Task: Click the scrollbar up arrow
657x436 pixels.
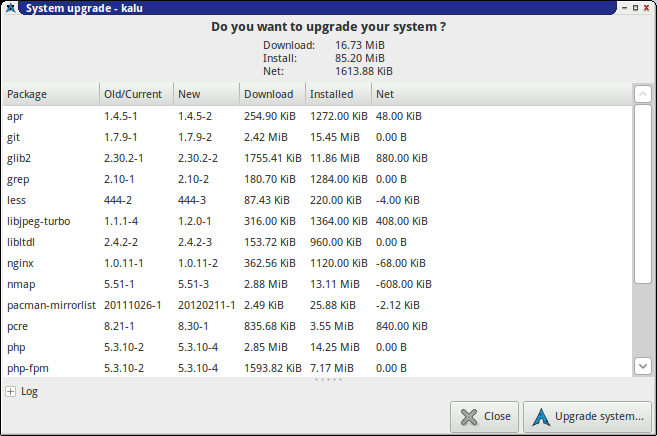Action: pos(643,94)
